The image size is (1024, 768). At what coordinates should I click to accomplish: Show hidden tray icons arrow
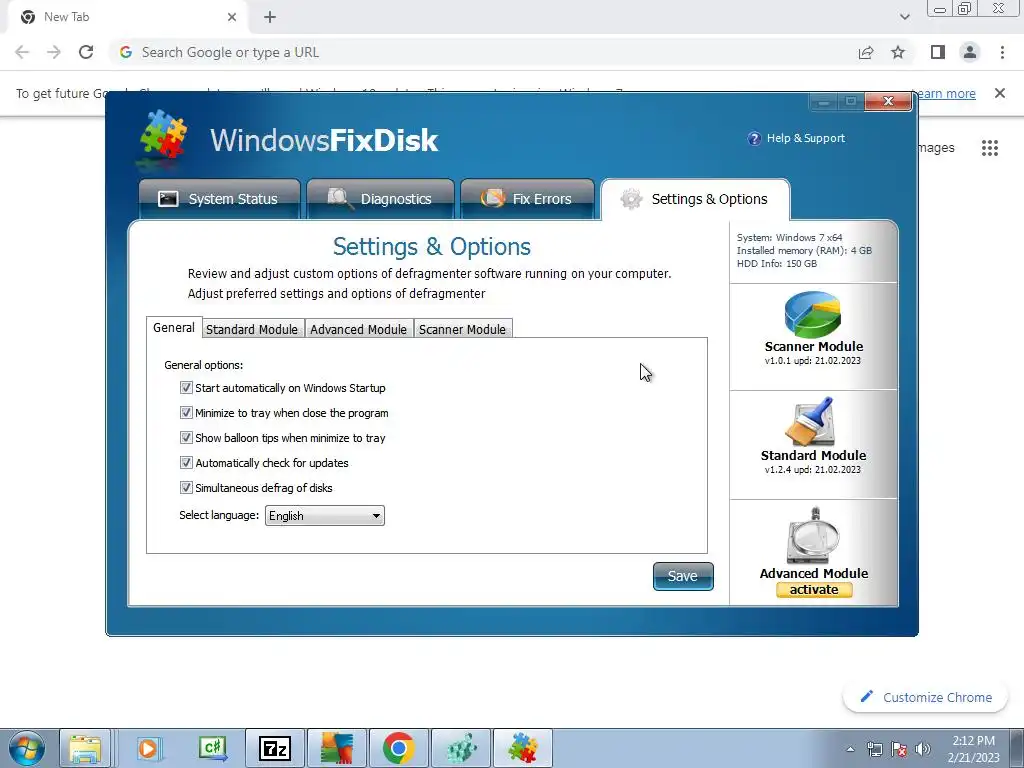click(850, 749)
